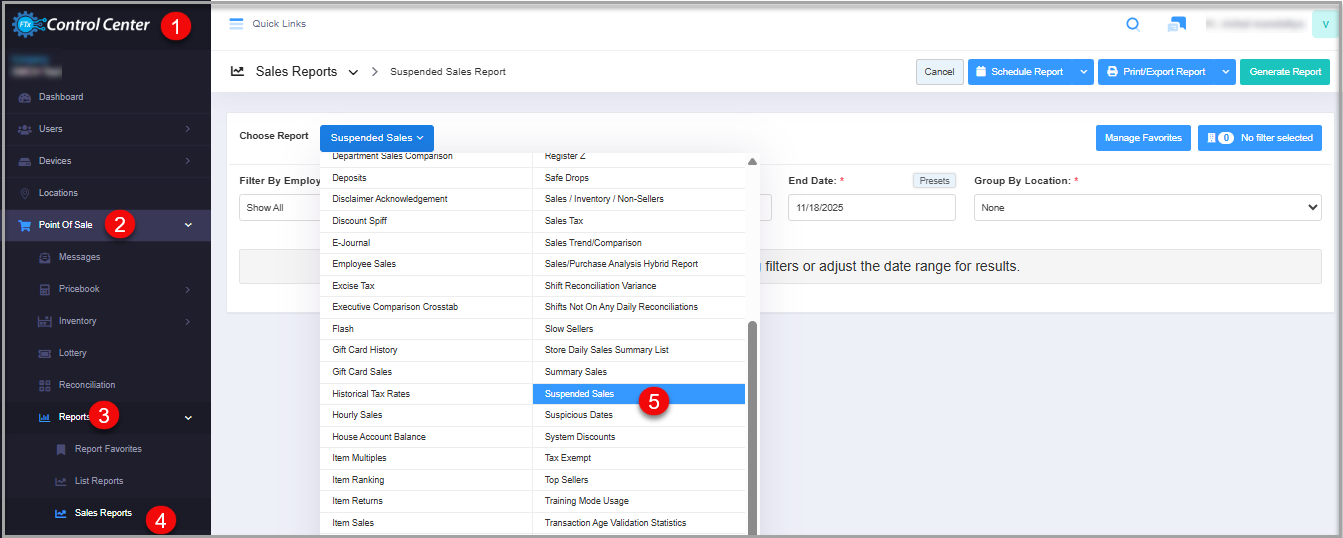Choose Gift Card History report option
The image size is (1343, 538).
point(365,350)
